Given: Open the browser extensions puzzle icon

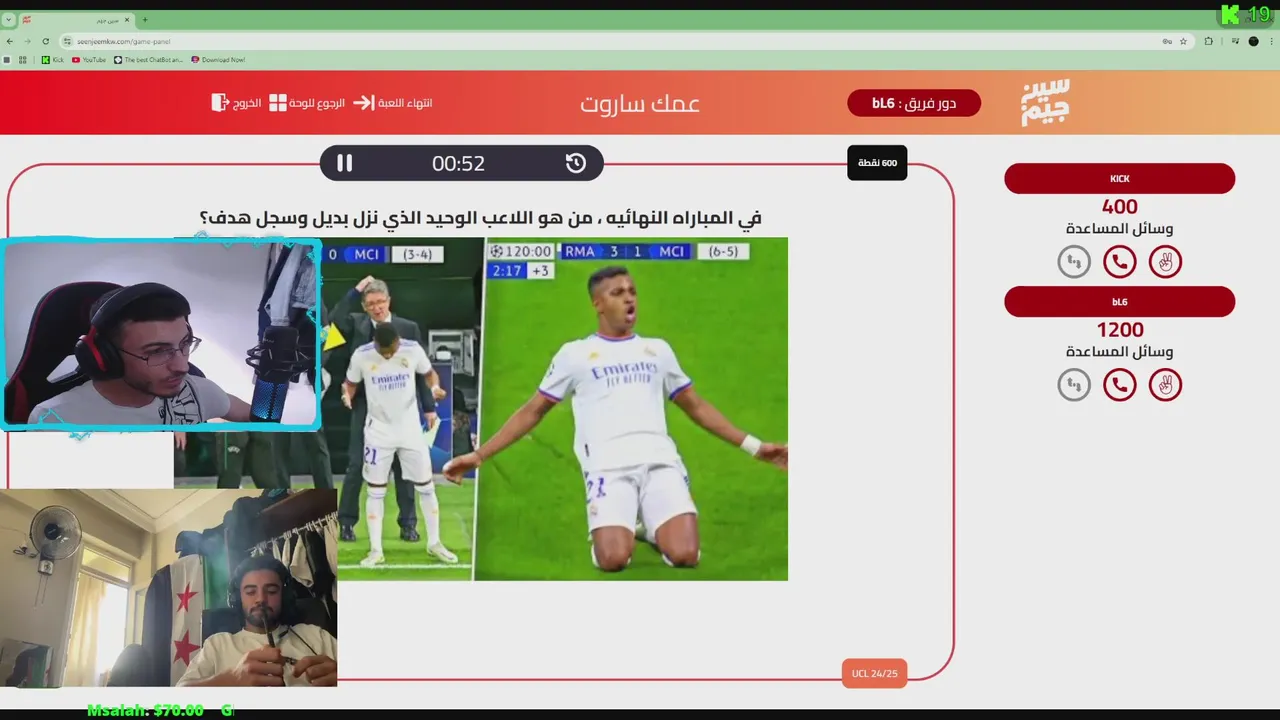Looking at the screenshot, I should 1208,41.
